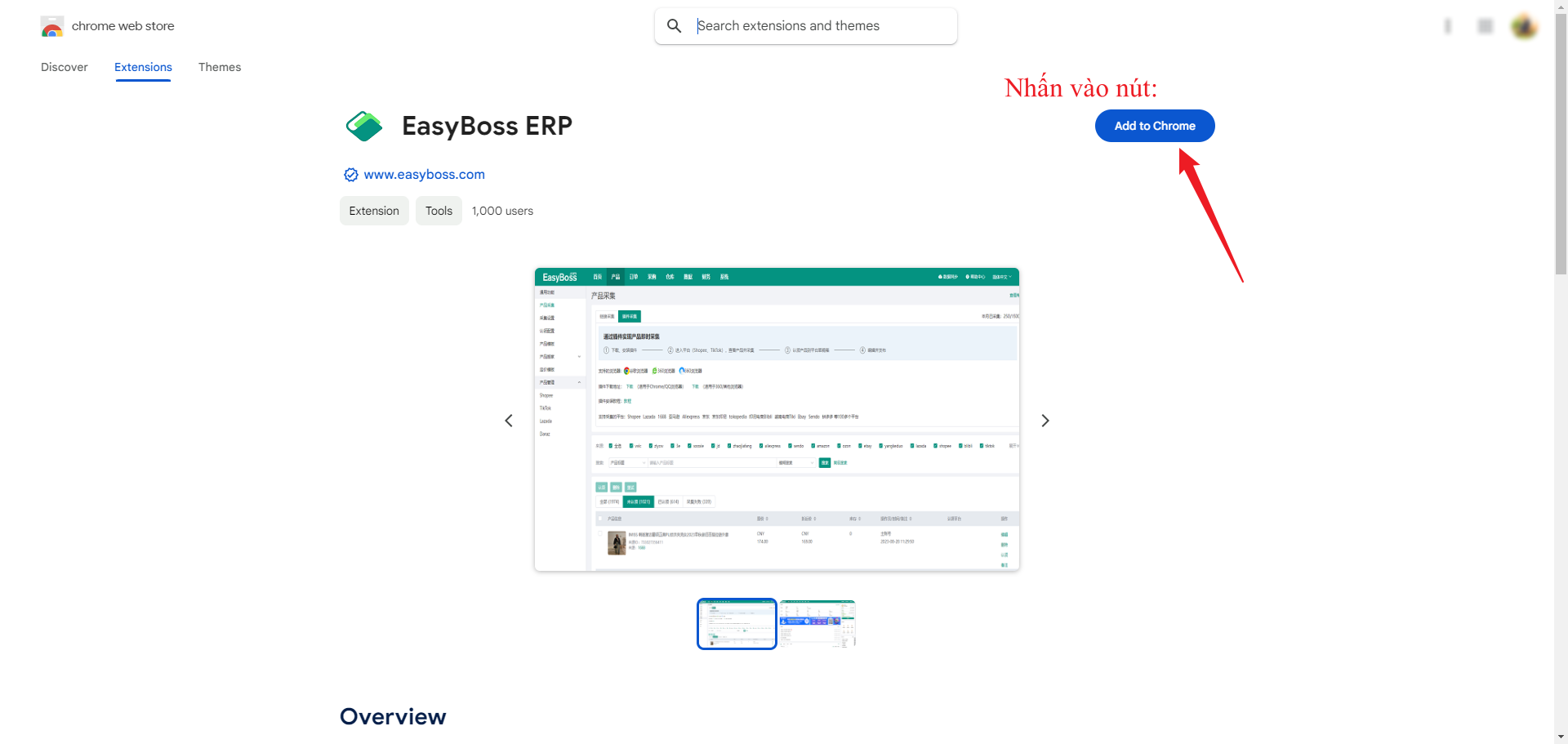Viewport: 1568px width, 744px height.
Task: Click the chrome web store title text
Action: coord(123,26)
